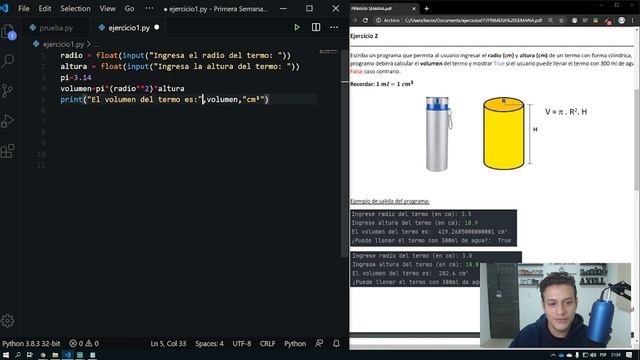Open the View menu
The width and height of the screenshot is (640, 360).
pos(107,8)
